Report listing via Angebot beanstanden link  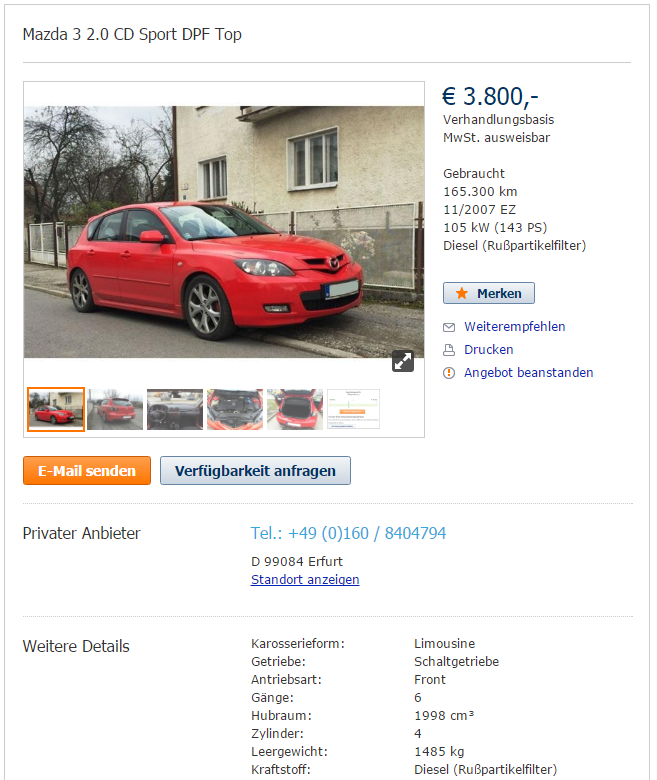529,373
